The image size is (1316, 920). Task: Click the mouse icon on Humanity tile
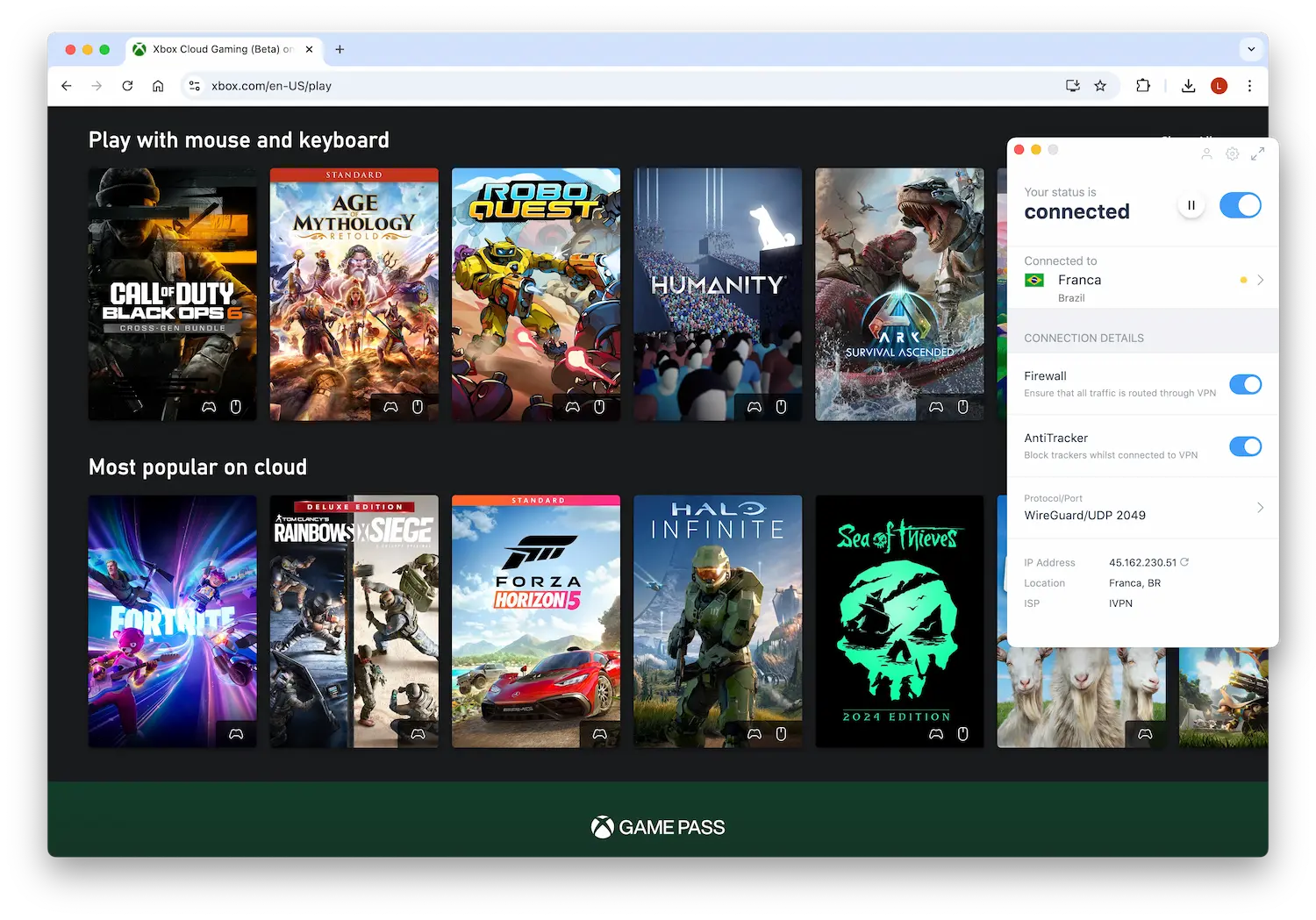click(x=780, y=407)
